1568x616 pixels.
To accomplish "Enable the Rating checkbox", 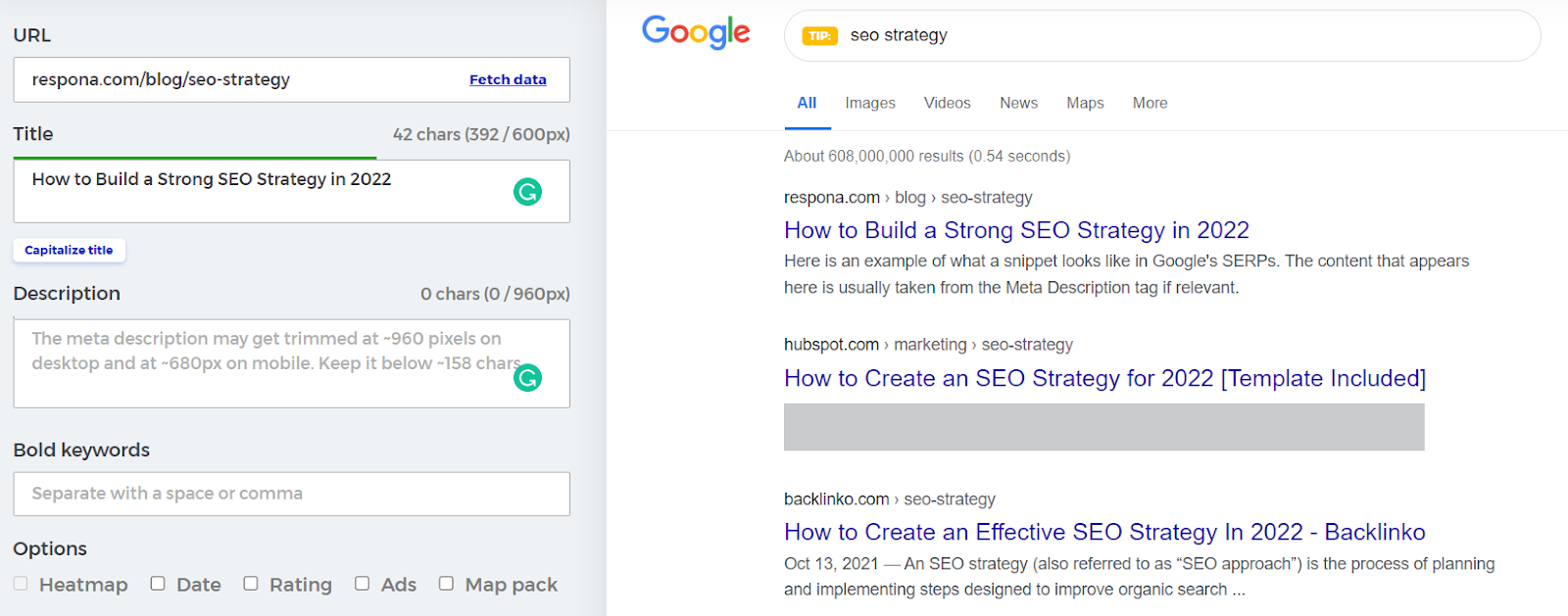I will click(251, 584).
